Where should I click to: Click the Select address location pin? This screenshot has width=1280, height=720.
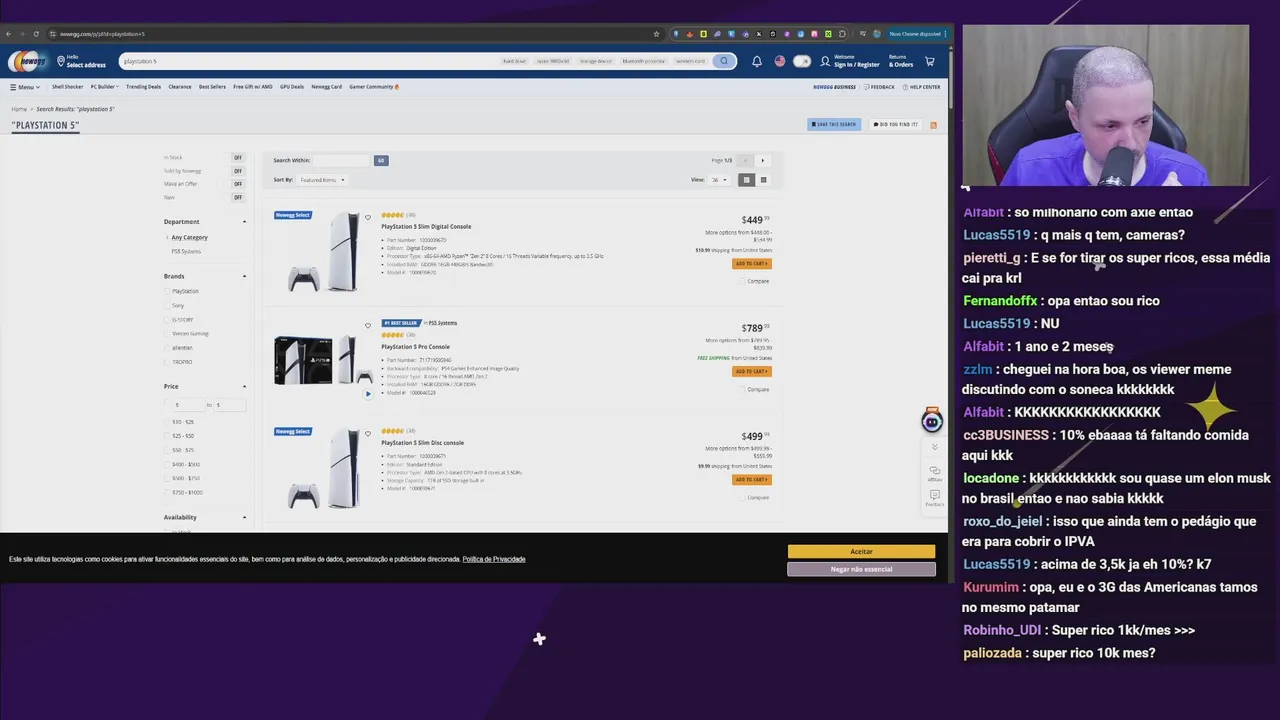tap(60, 61)
